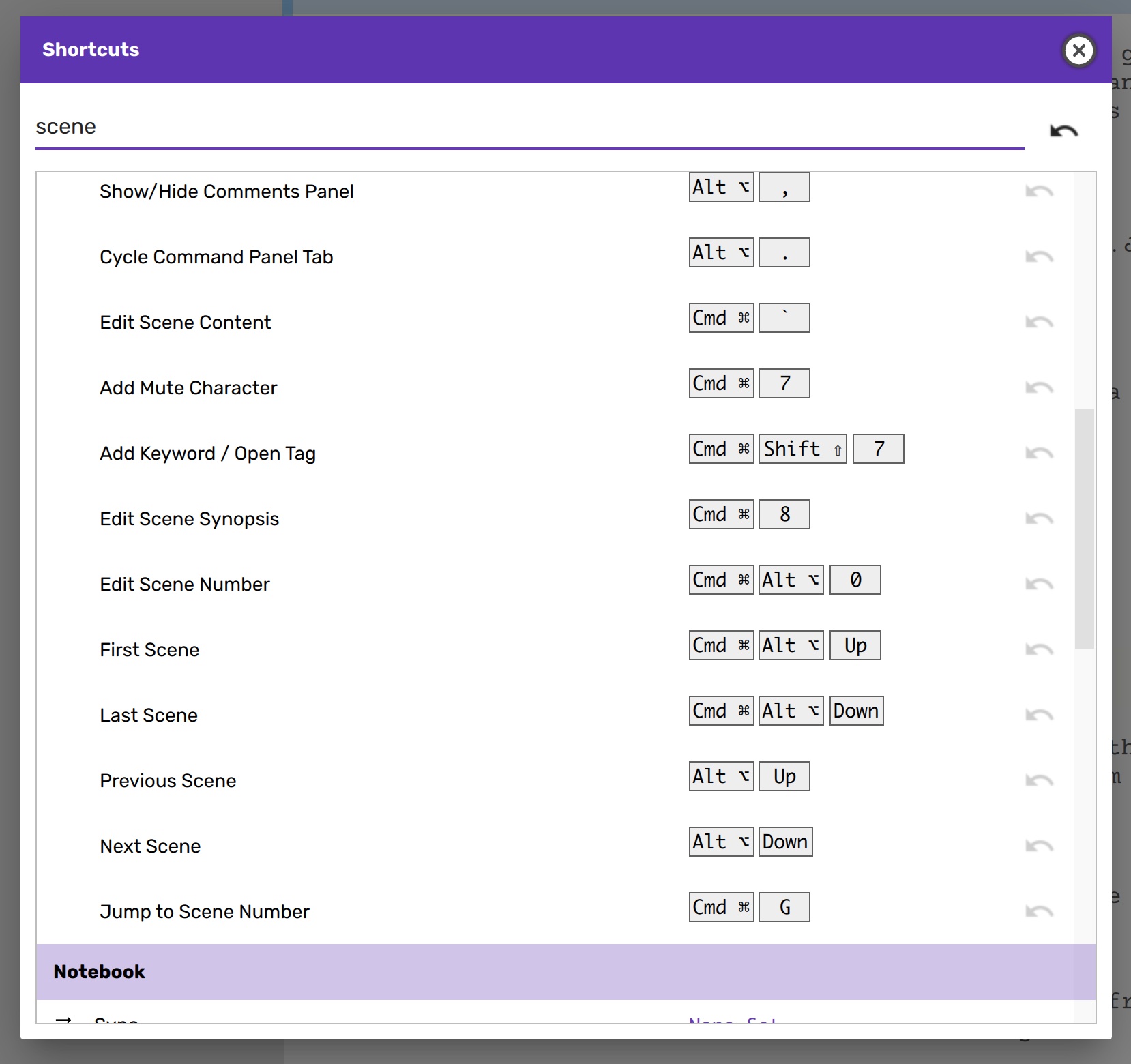This screenshot has width=1131, height=1064.
Task: Reset the Add Mute Character shortcut
Action: [1039, 388]
